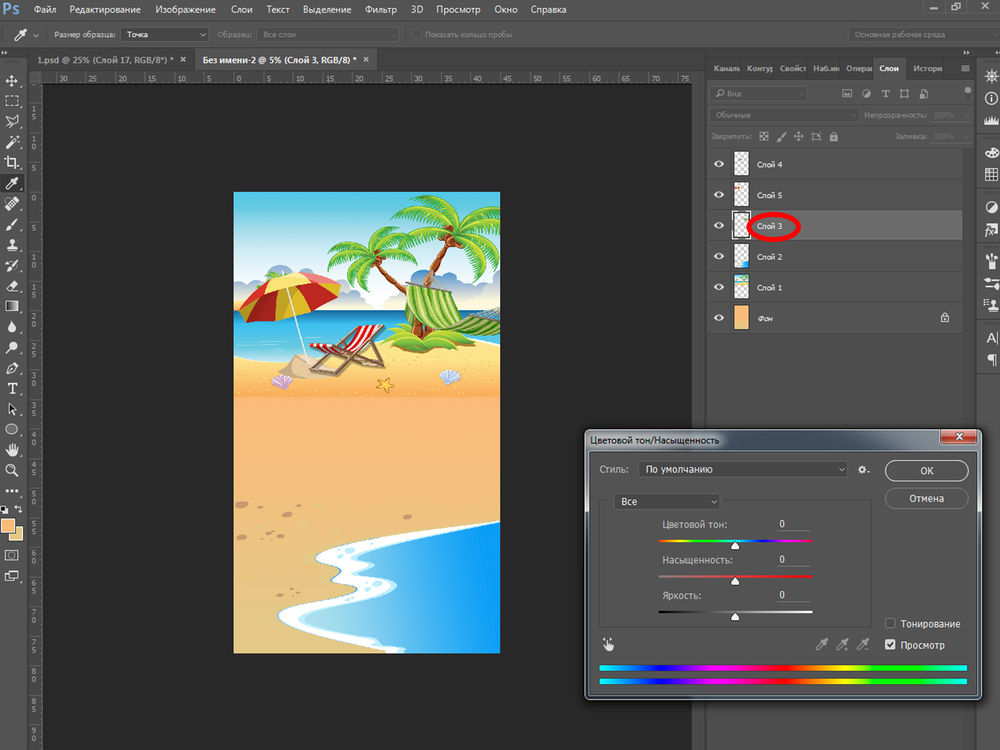Select the Move tool

pyautogui.click(x=12, y=80)
